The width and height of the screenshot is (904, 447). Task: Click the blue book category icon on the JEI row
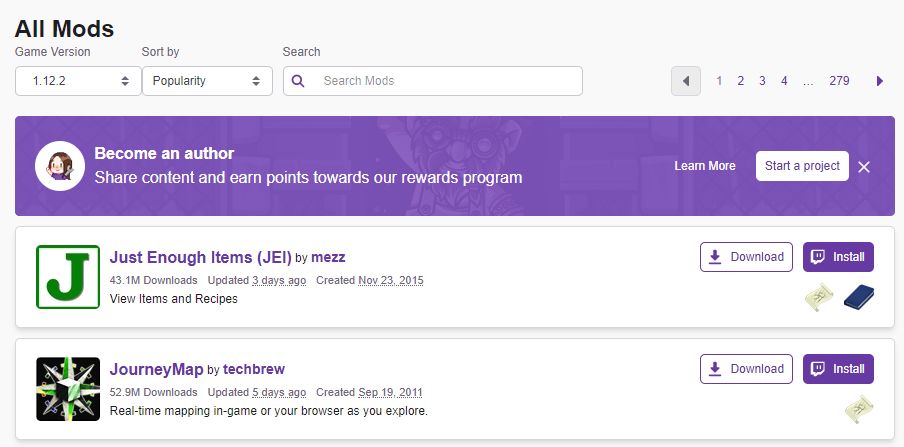(x=858, y=298)
